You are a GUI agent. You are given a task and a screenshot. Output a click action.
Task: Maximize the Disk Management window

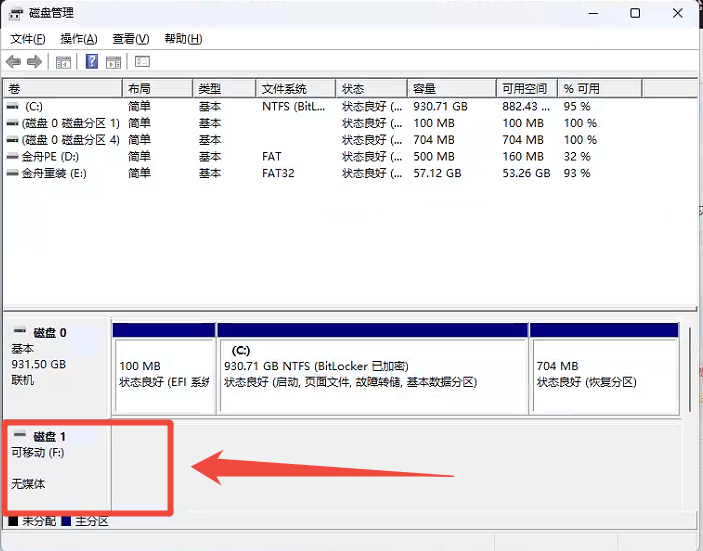(x=635, y=13)
